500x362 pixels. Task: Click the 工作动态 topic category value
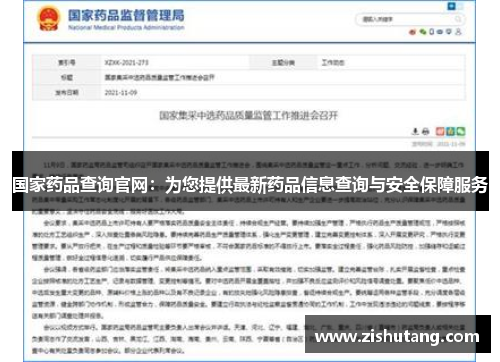333,62
